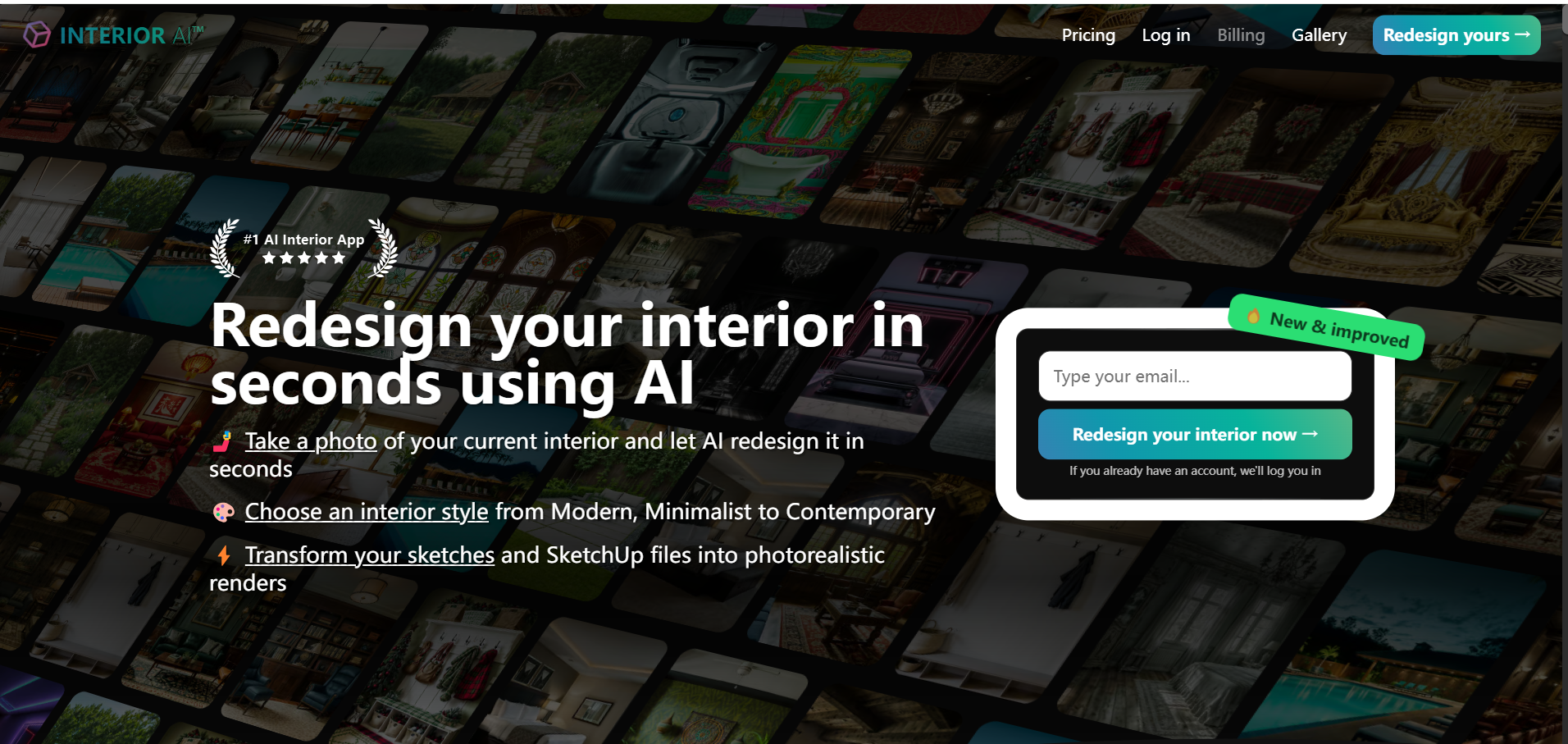Click the New & improved green badge
The height and width of the screenshot is (744, 1568).
click(1326, 326)
